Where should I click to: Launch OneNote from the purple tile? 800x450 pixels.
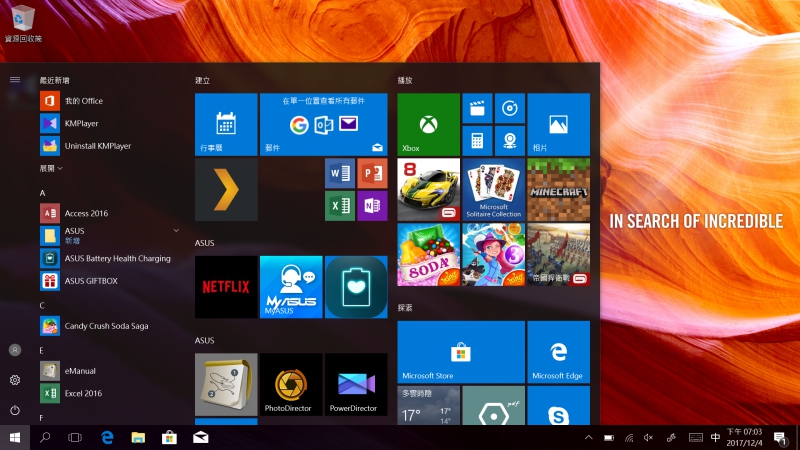tap(372, 206)
